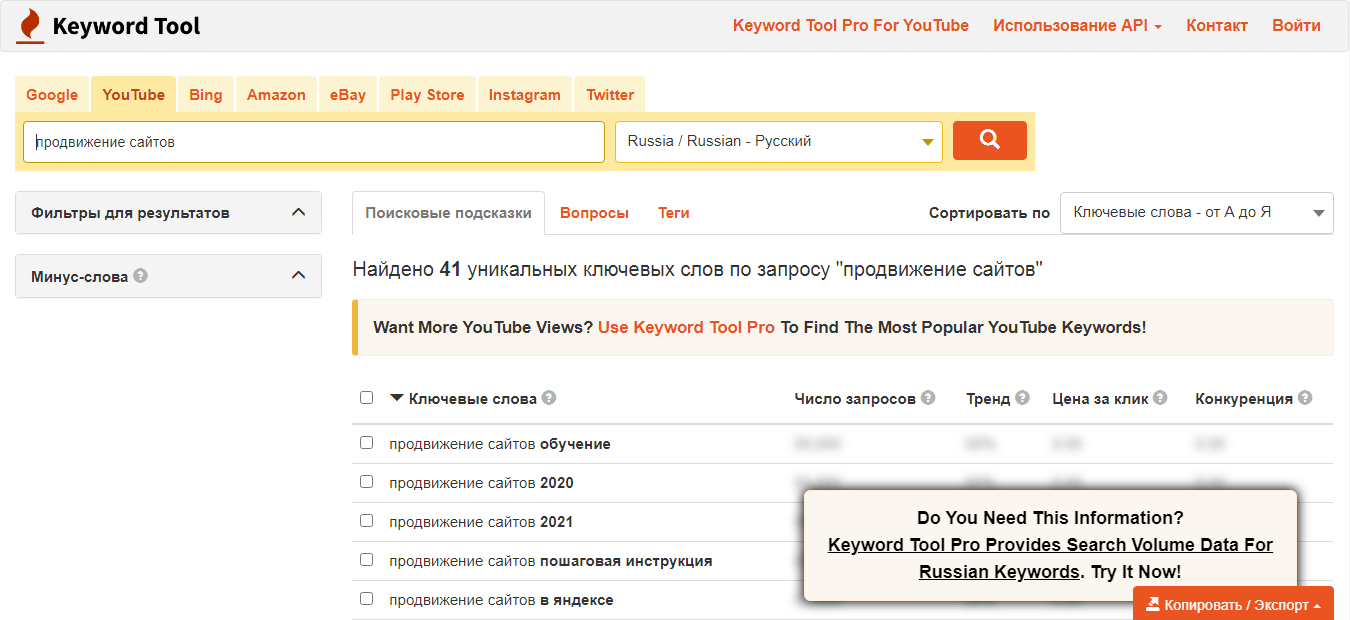The height and width of the screenshot is (620, 1350).
Task: Open the help tooltip next to Число запросов
Action: click(x=927, y=397)
